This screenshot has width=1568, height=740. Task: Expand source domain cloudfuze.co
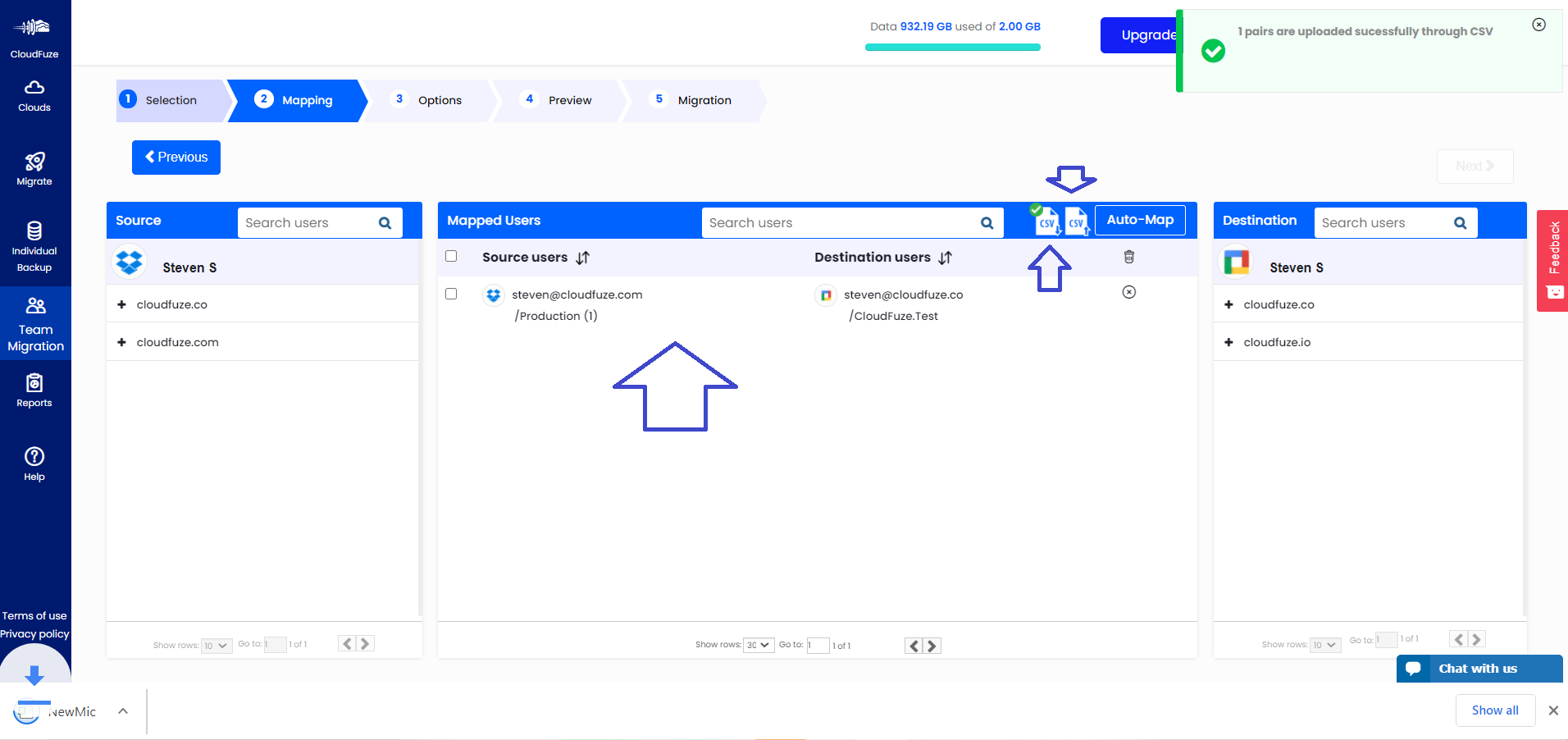(121, 304)
